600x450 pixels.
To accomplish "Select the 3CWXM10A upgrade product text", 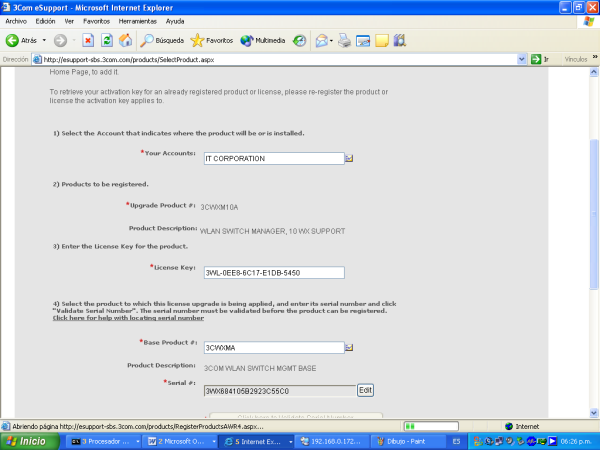I will click(x=219, y=207).
